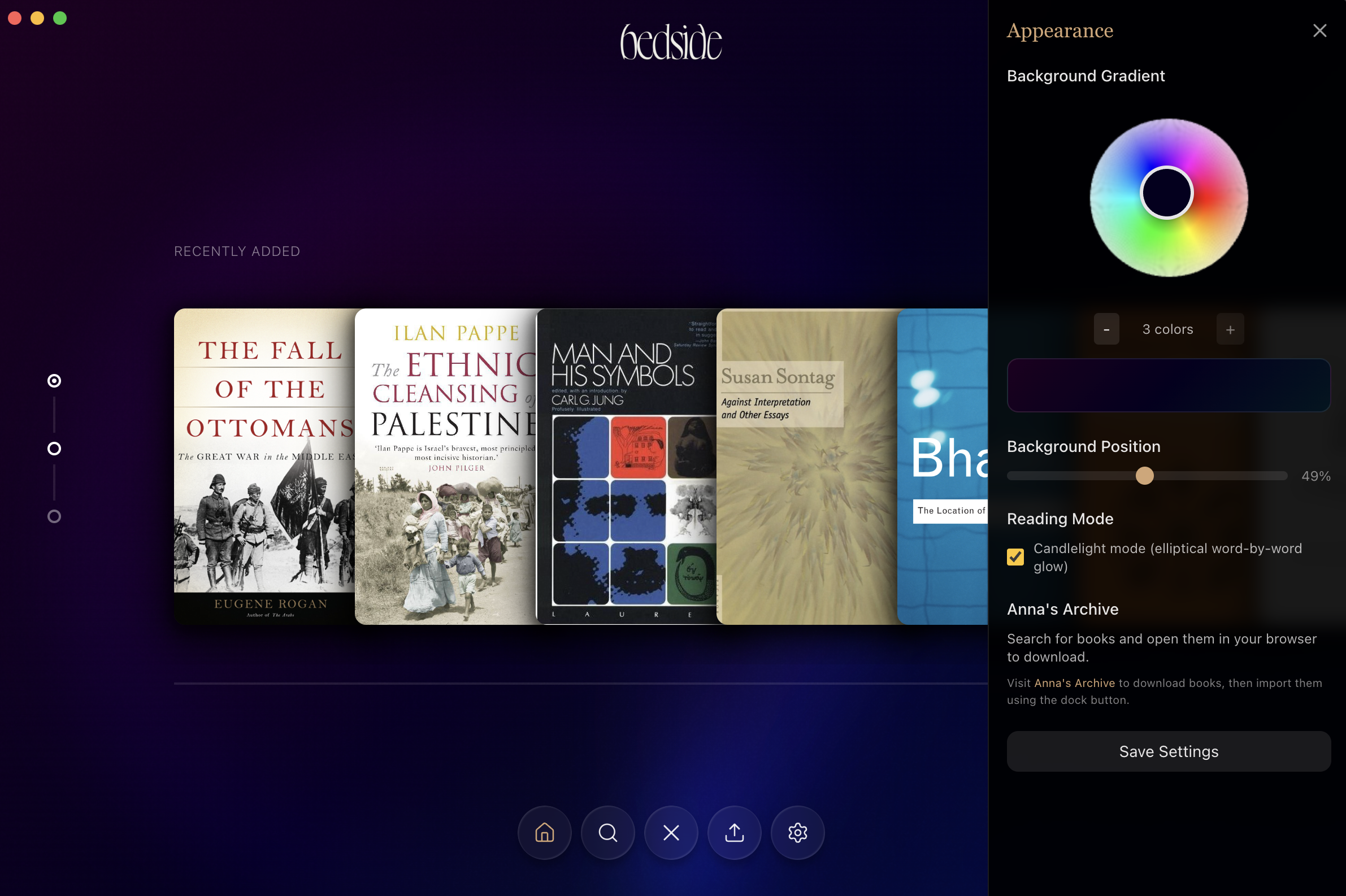This screenshot has width=1346, height=896.
Task: Jump to the third section navigation dot
Action: point(54,516)
